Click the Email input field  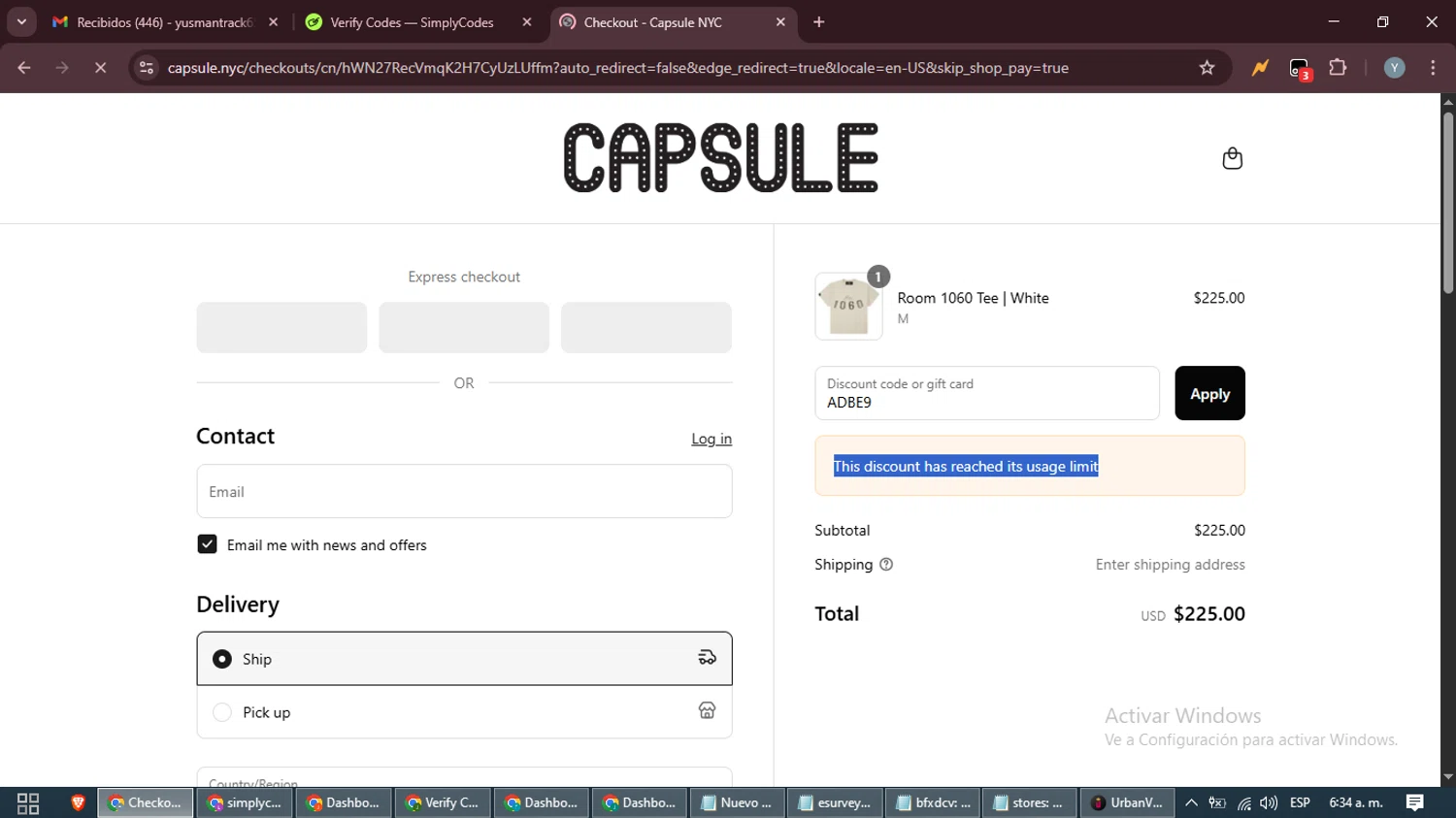point(464,491)
